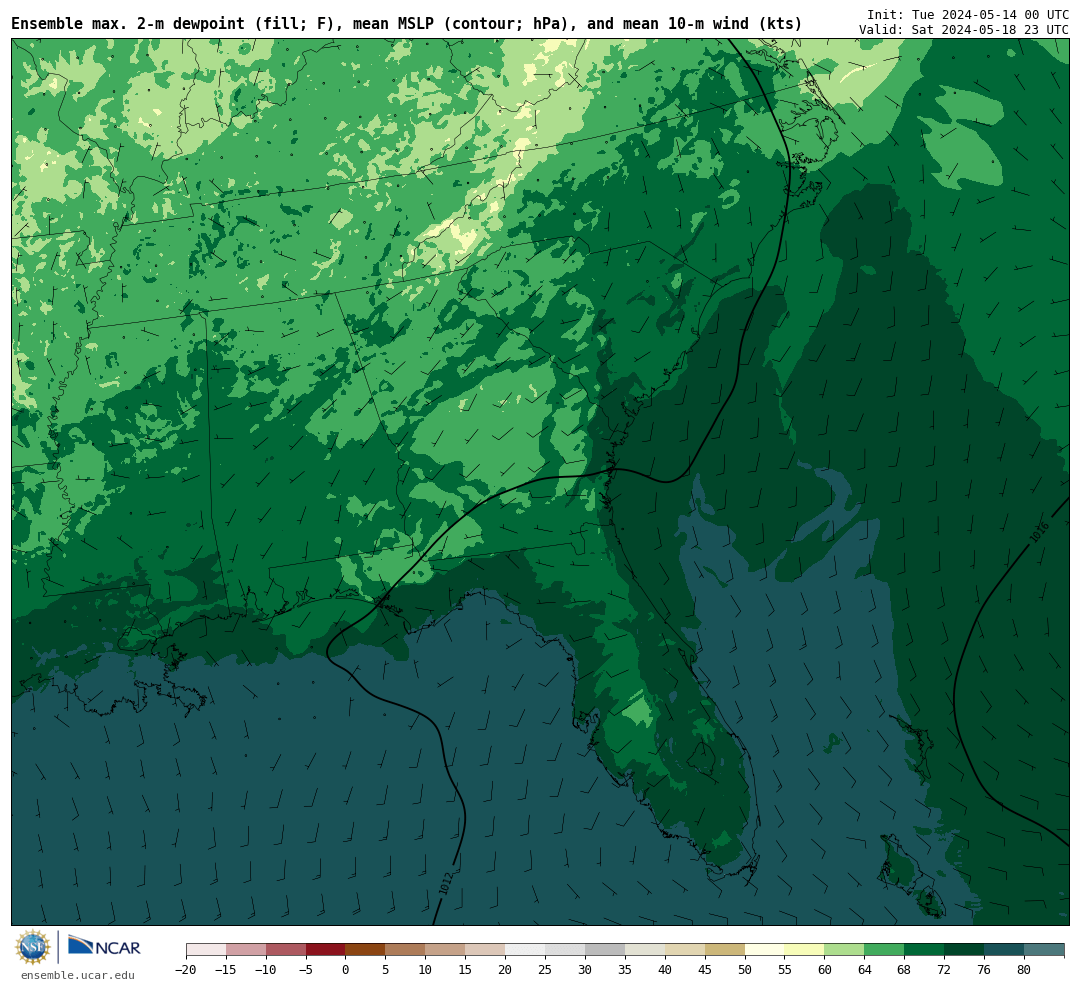The height and width of the screenshot is (988, 1080).
Task: Click the colorbar tick label 80
Action: (1025, 970)
